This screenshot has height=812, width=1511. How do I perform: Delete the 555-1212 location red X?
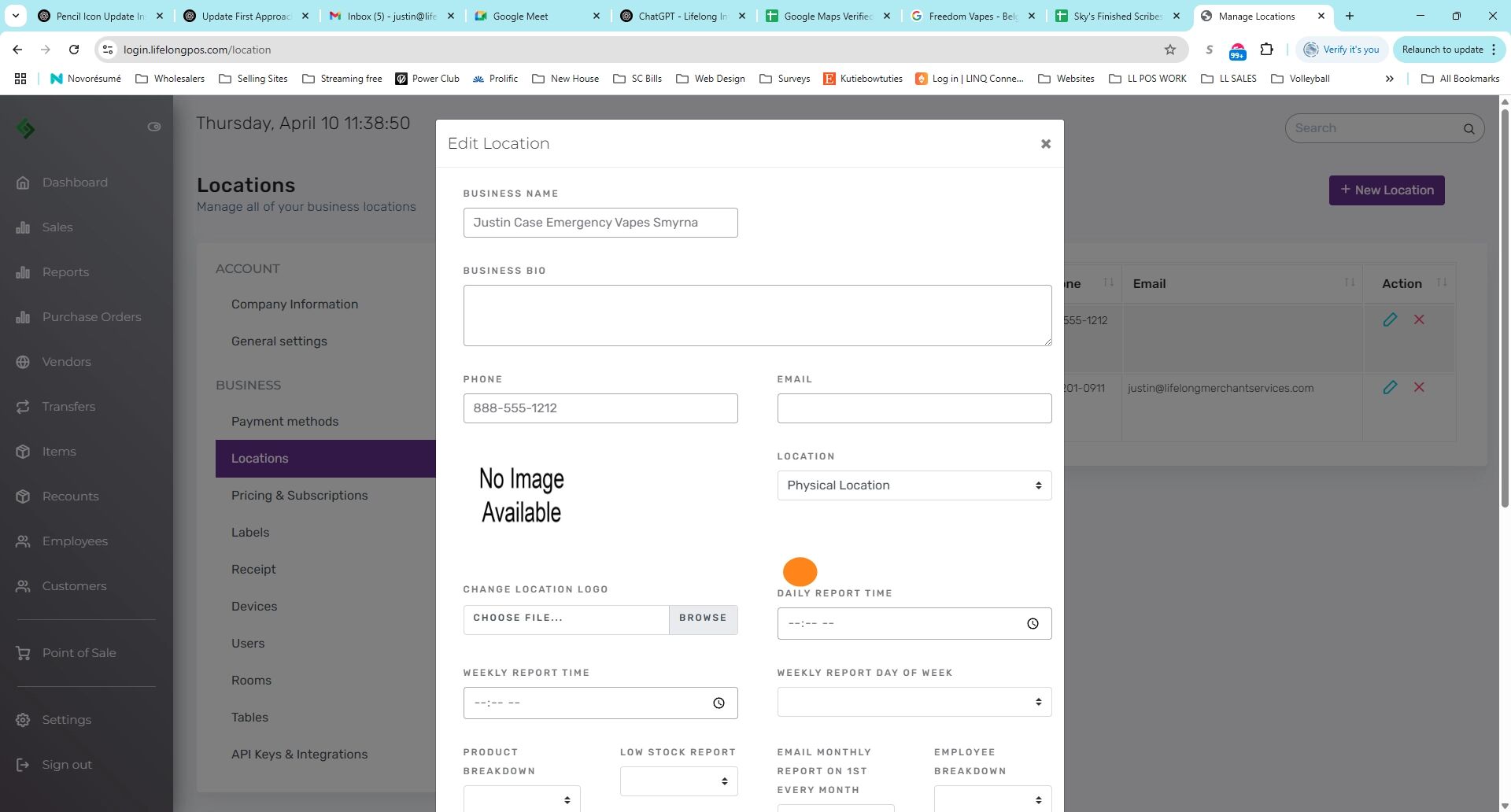click(x=1419, y=319)
